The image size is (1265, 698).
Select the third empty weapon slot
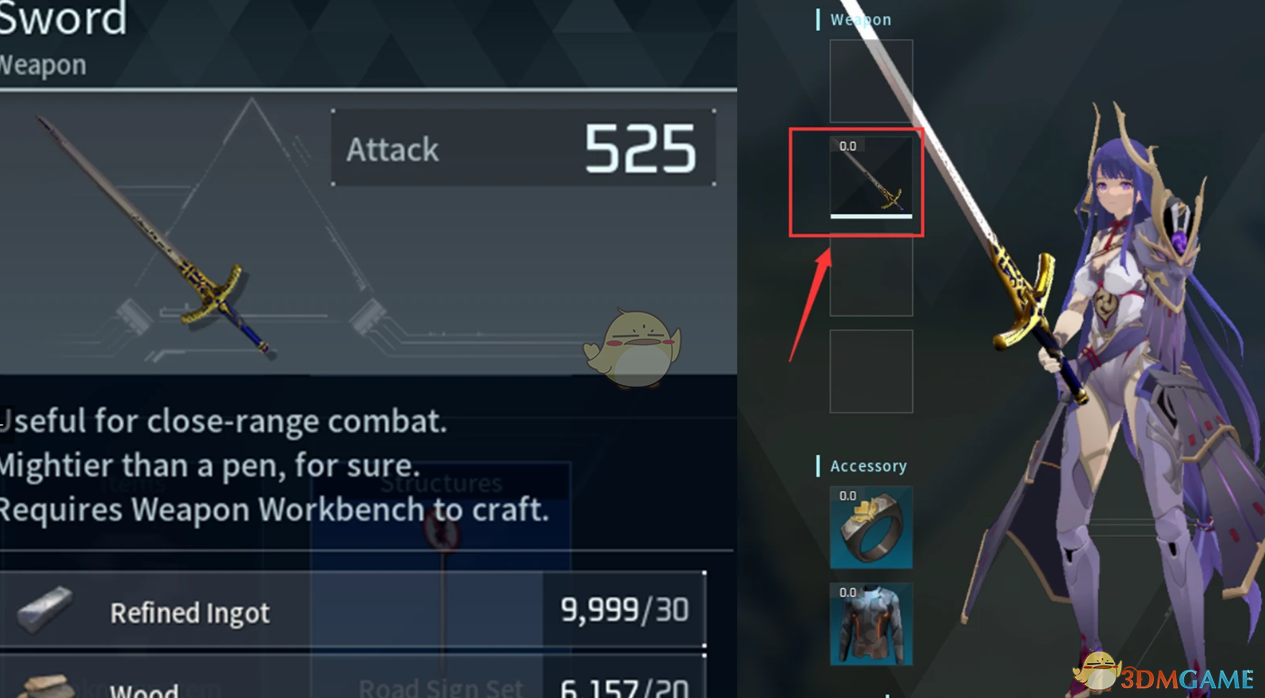click(871, 275)
